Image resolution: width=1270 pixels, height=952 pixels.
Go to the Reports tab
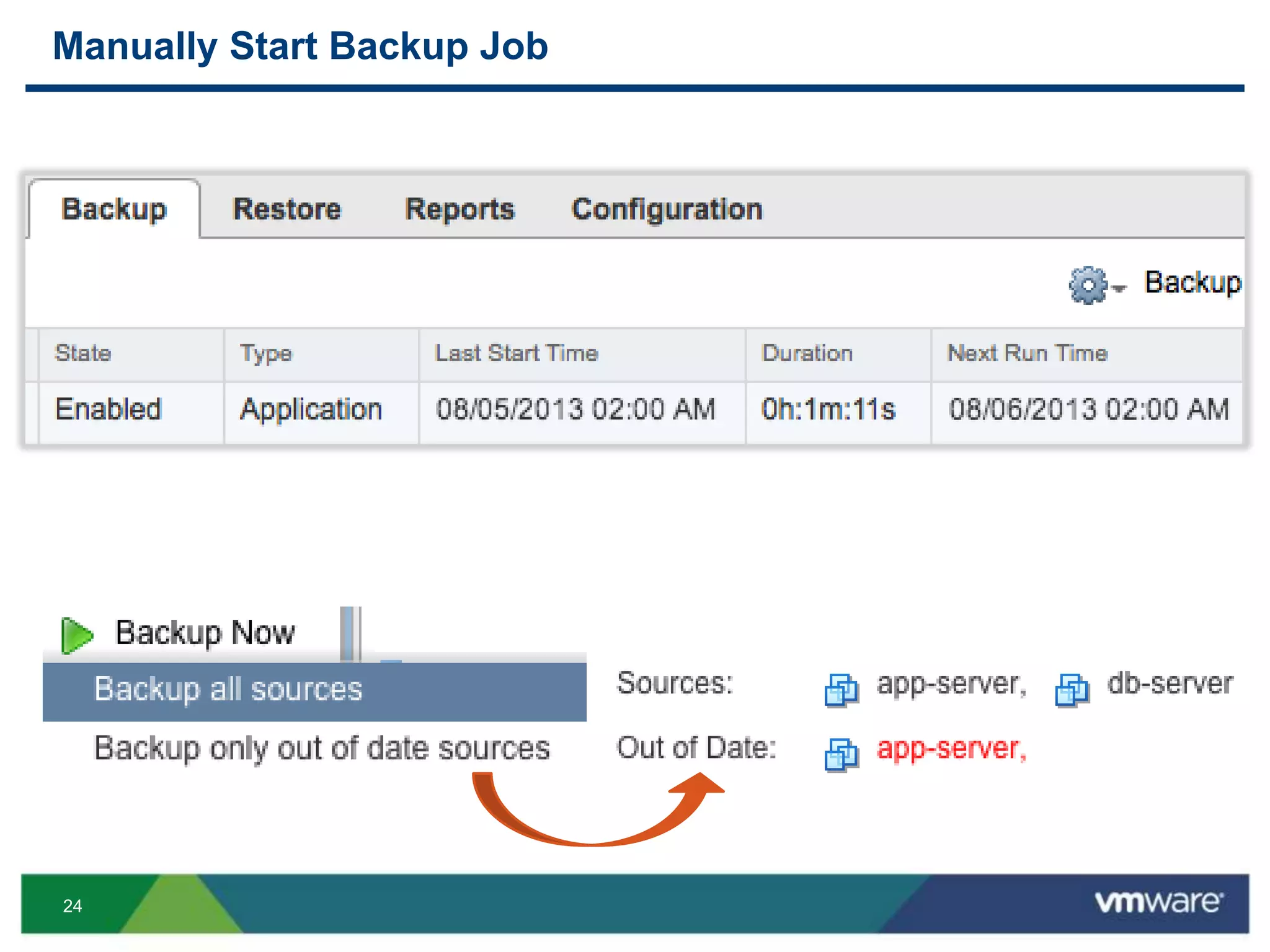(460, 209)
